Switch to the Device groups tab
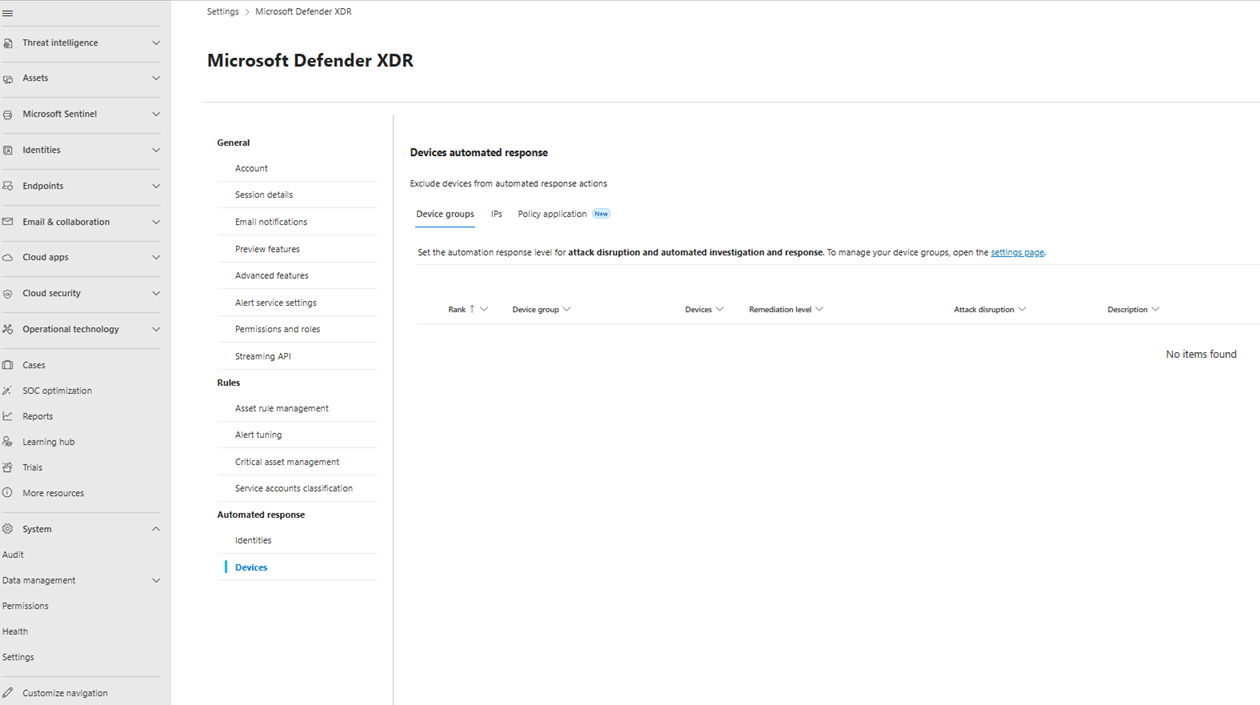This screenshot has height=705, width=1260. coord(445,214)
